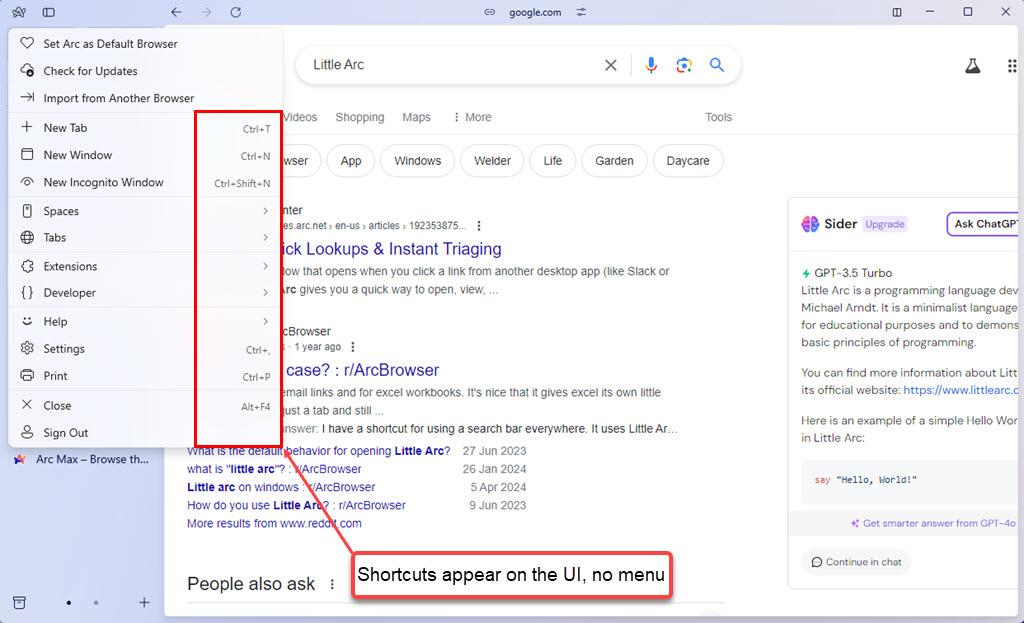Submit search with the magnifier icon

[717, 65]
